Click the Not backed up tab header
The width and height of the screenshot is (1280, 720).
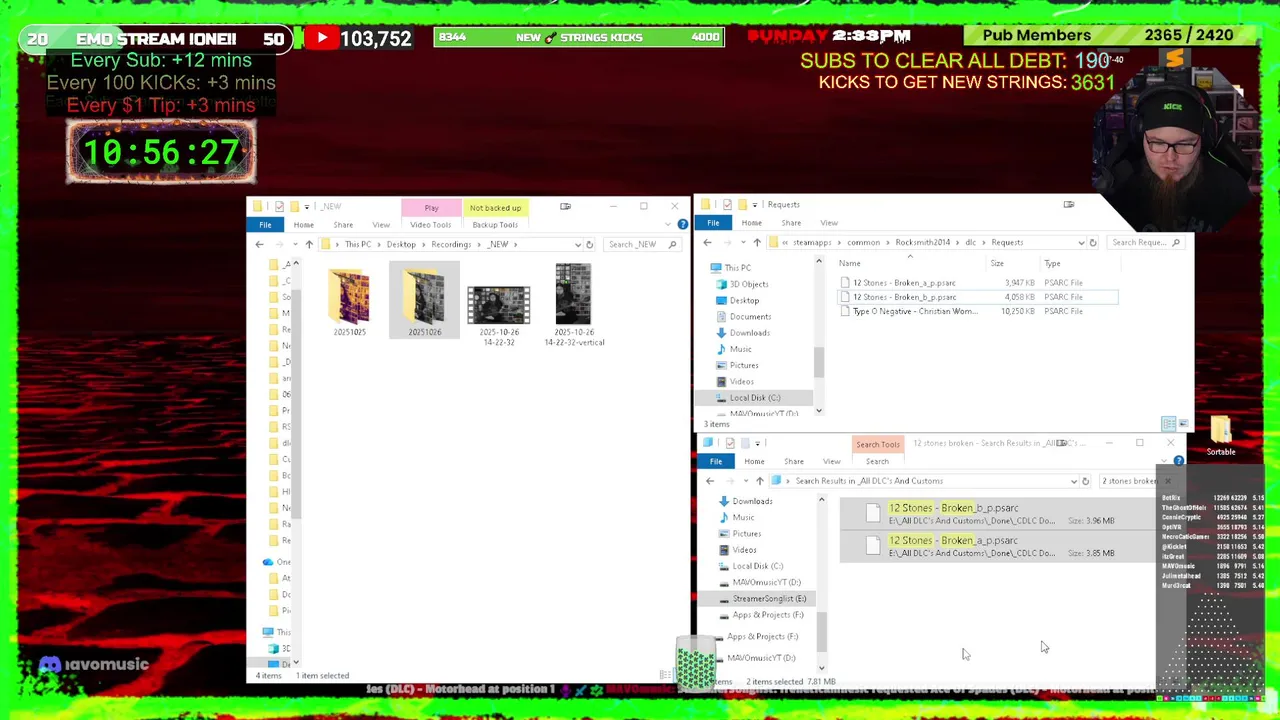(x=495, y=207)
